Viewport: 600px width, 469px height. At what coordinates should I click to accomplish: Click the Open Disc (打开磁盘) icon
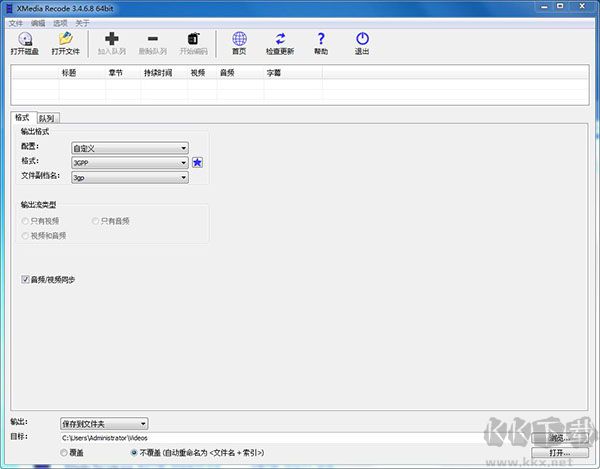coord(25,39)
